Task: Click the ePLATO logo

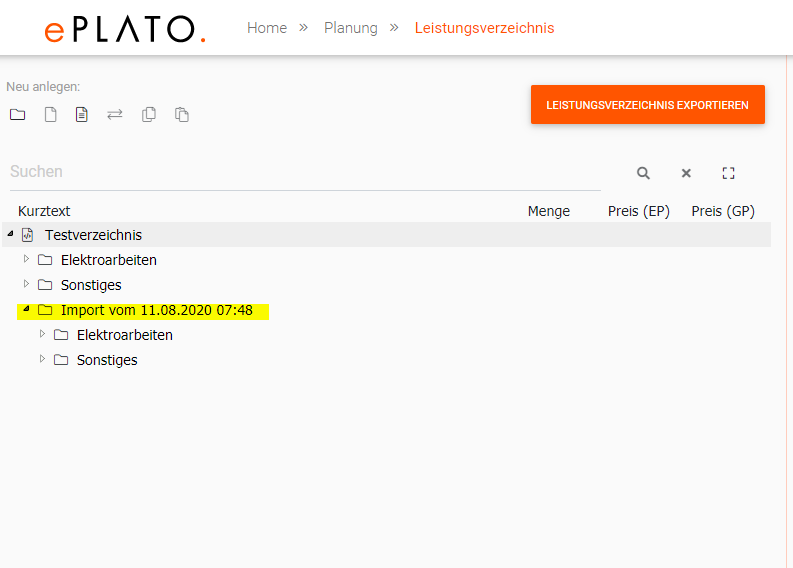Action: tap(125, 29)
